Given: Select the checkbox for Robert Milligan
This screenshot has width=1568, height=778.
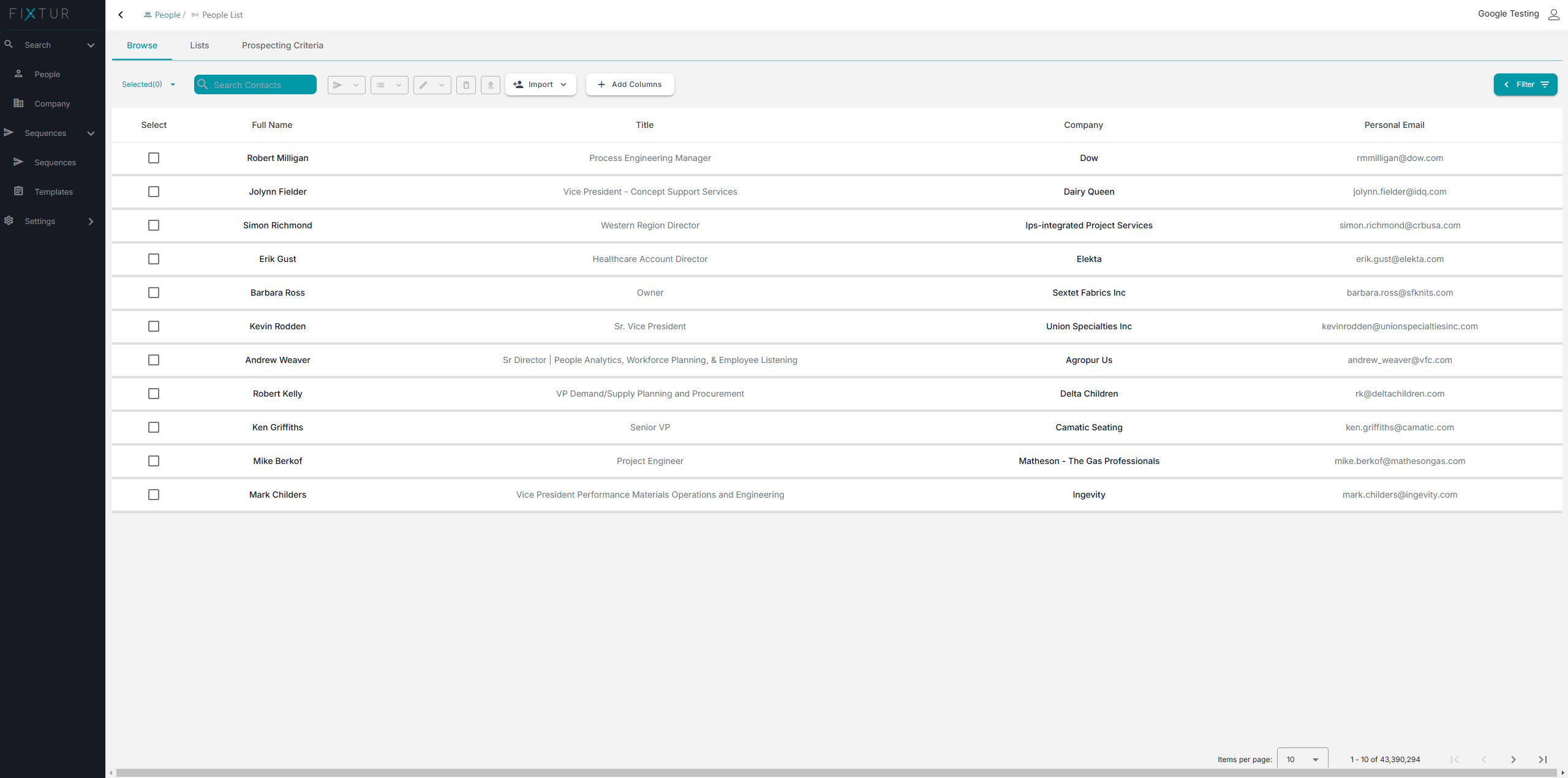Looking at the screenshot, I should [x=154, y=158].
